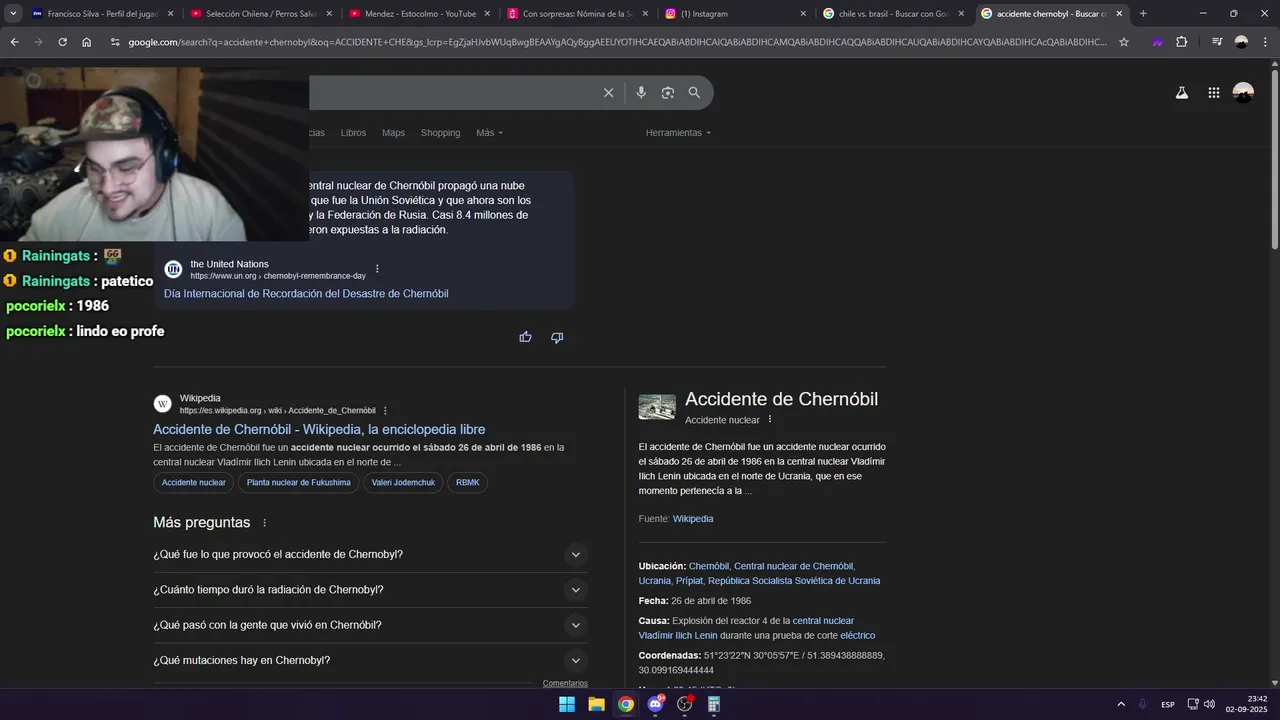This screenshot has width=1280, height=720.
Task: Show hidden system tray icons
Action: [x=1121, y=704]
